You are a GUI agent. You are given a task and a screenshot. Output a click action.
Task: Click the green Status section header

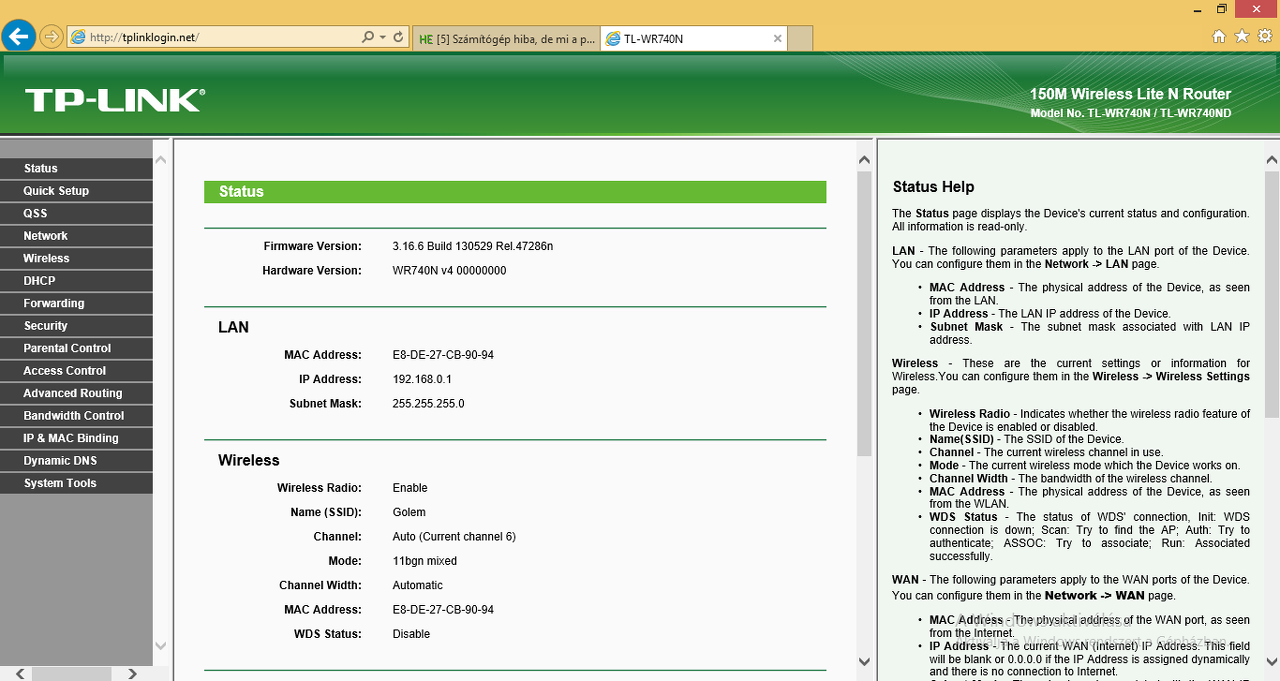pos(515,191)
